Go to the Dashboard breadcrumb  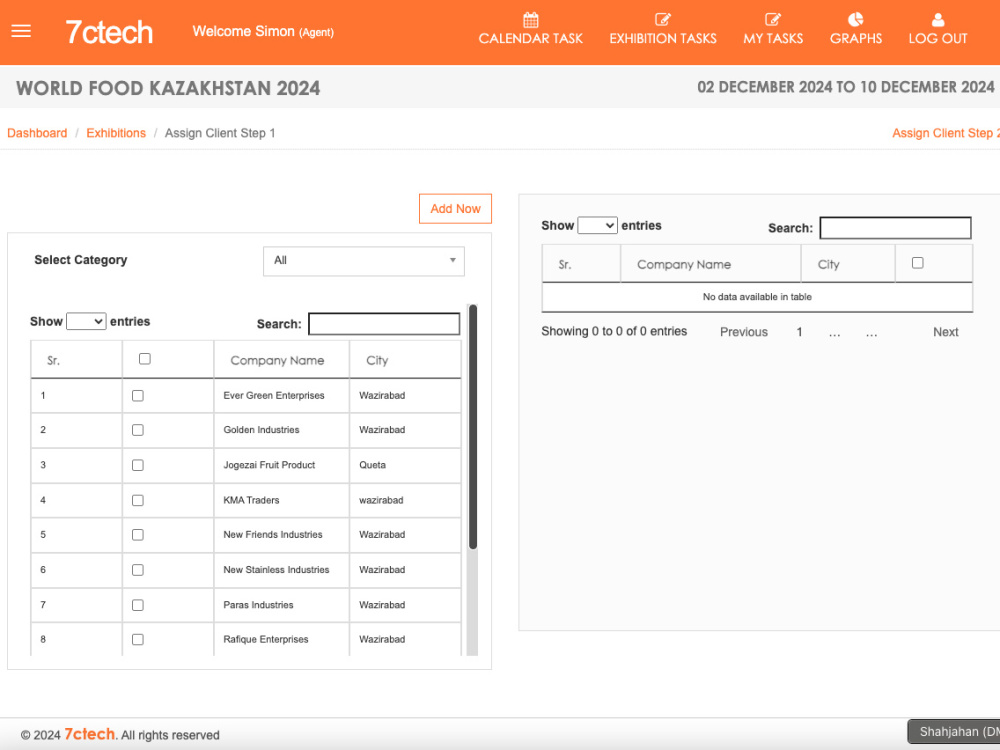[37, 133]
